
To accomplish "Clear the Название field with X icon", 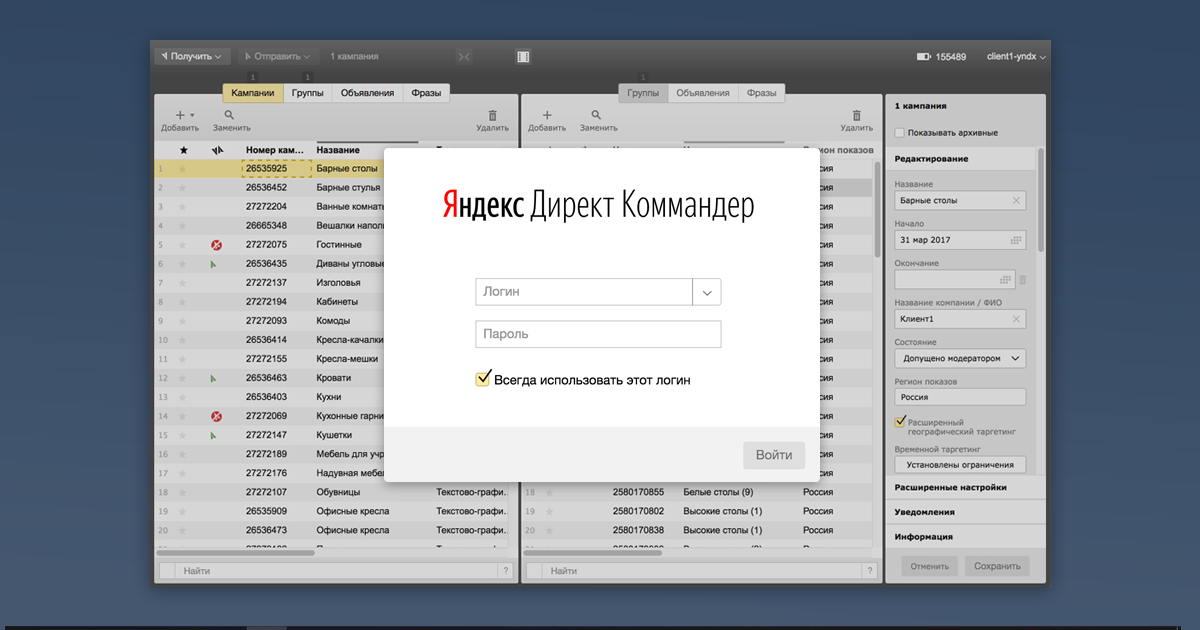I will [x=1017, y=201].
